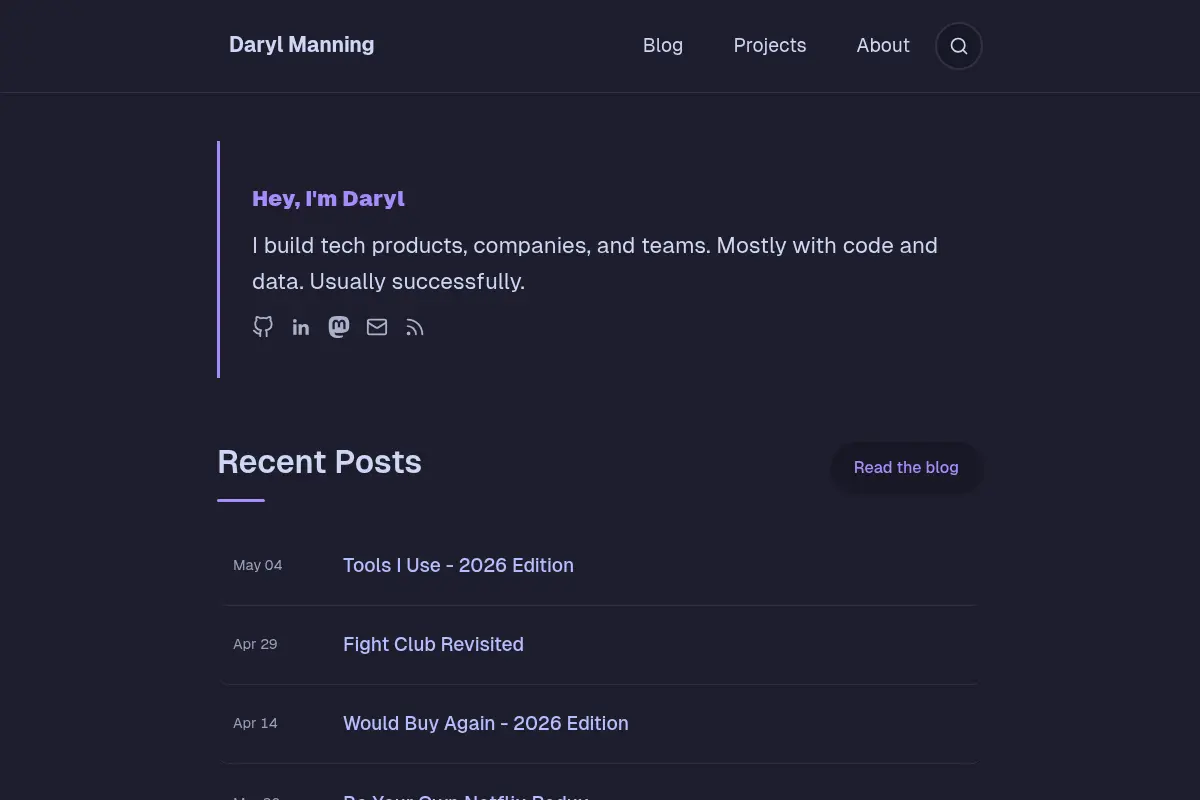Screen dimensions: 1200x800
Task: Open Would Buy Again - 2026 Edition post
Action: (486, 723)
